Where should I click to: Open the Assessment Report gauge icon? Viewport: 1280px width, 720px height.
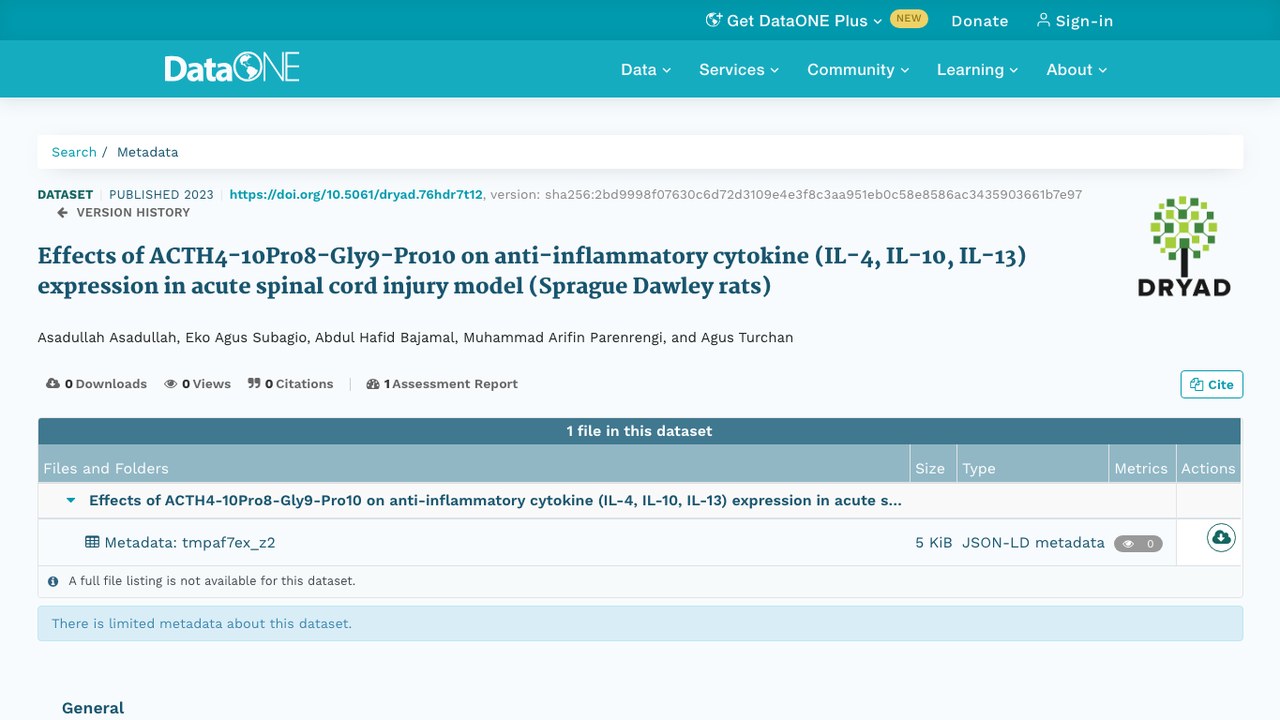point(373,384)
